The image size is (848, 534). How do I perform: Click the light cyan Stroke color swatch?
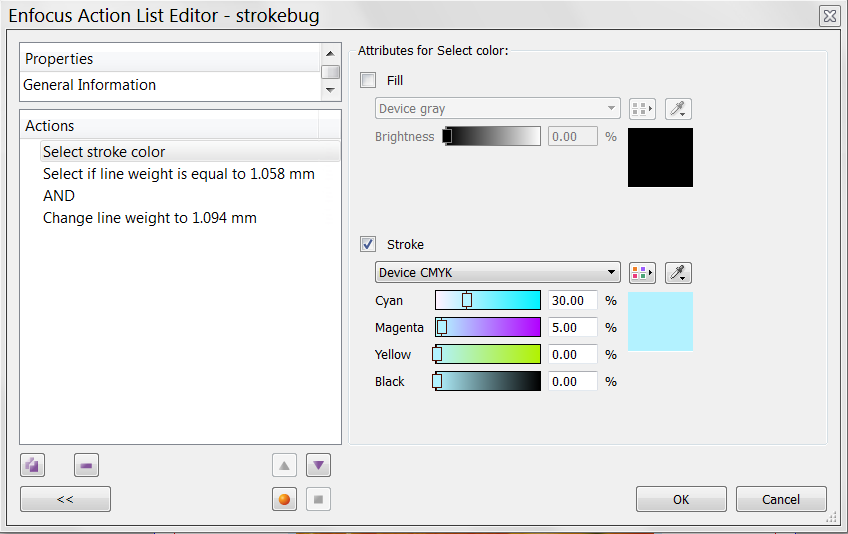[x=660, y=321]
